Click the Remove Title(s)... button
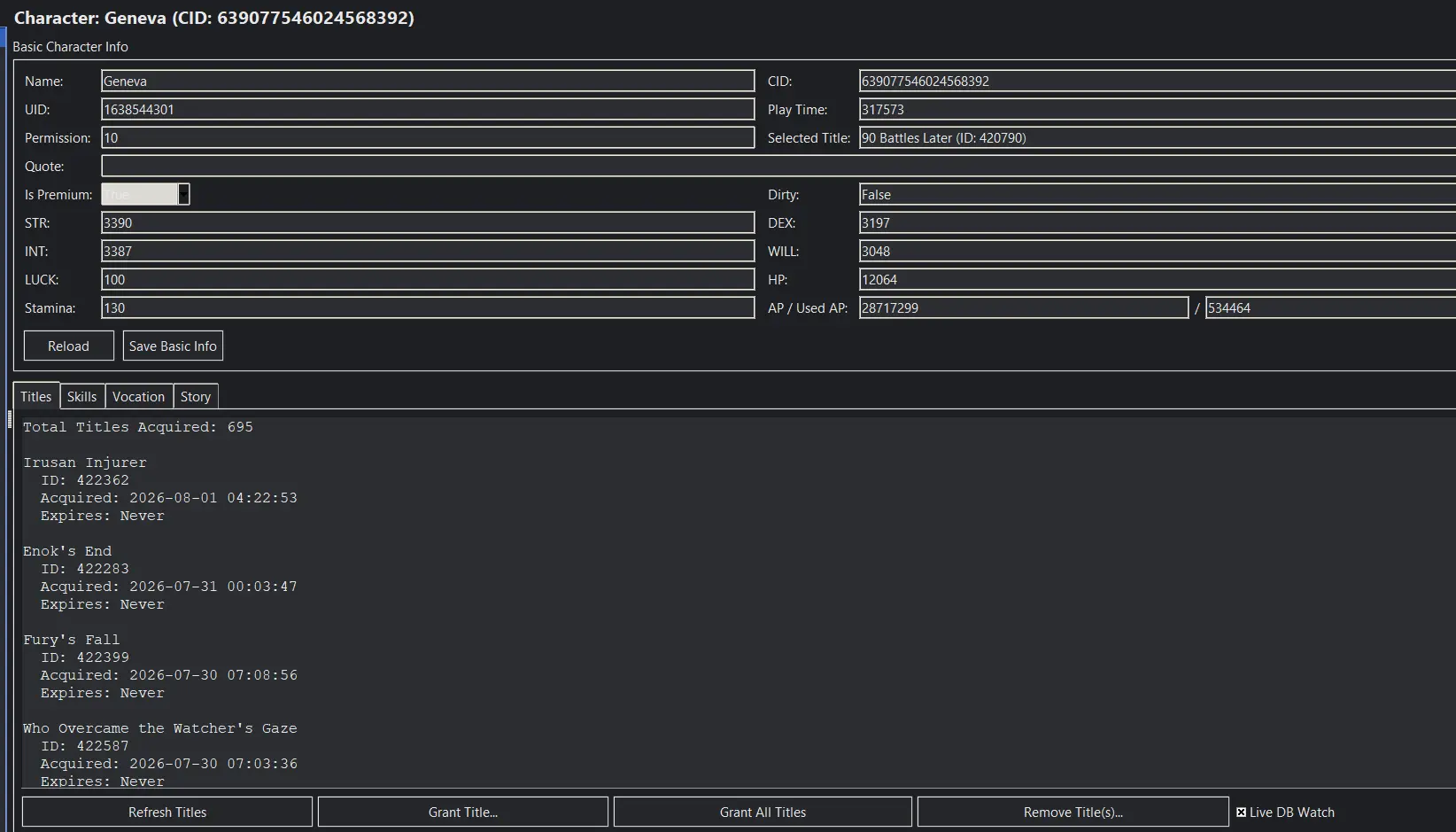The image size is (1456, 832). tap(1073, 812)
